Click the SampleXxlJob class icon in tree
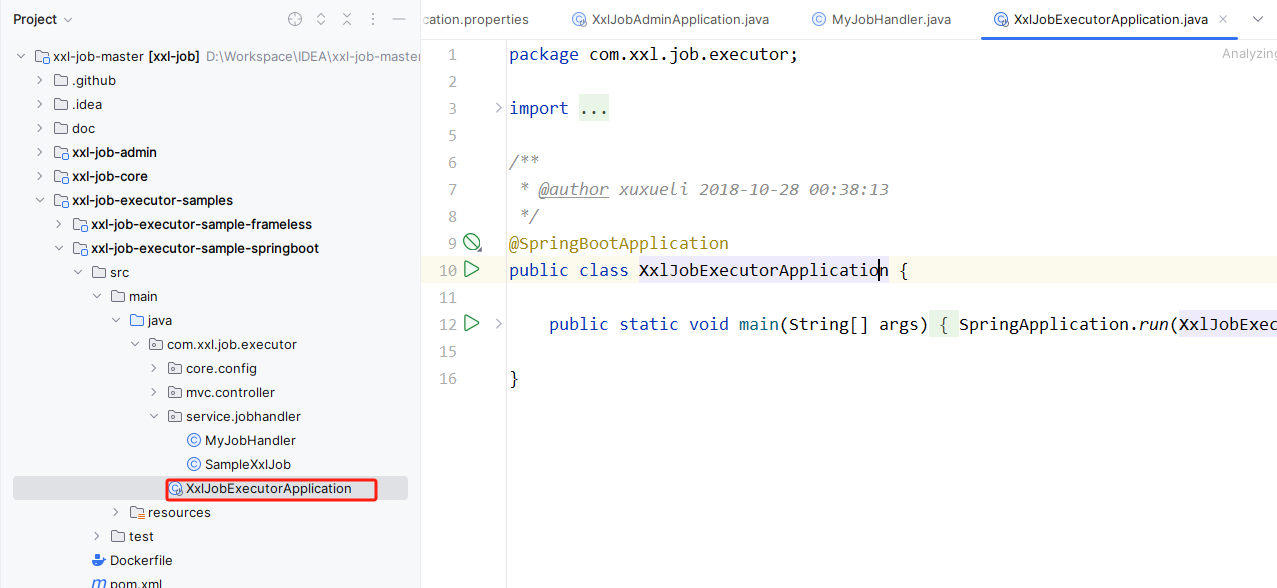The image size is (1277, 588). tap(194, 464)
